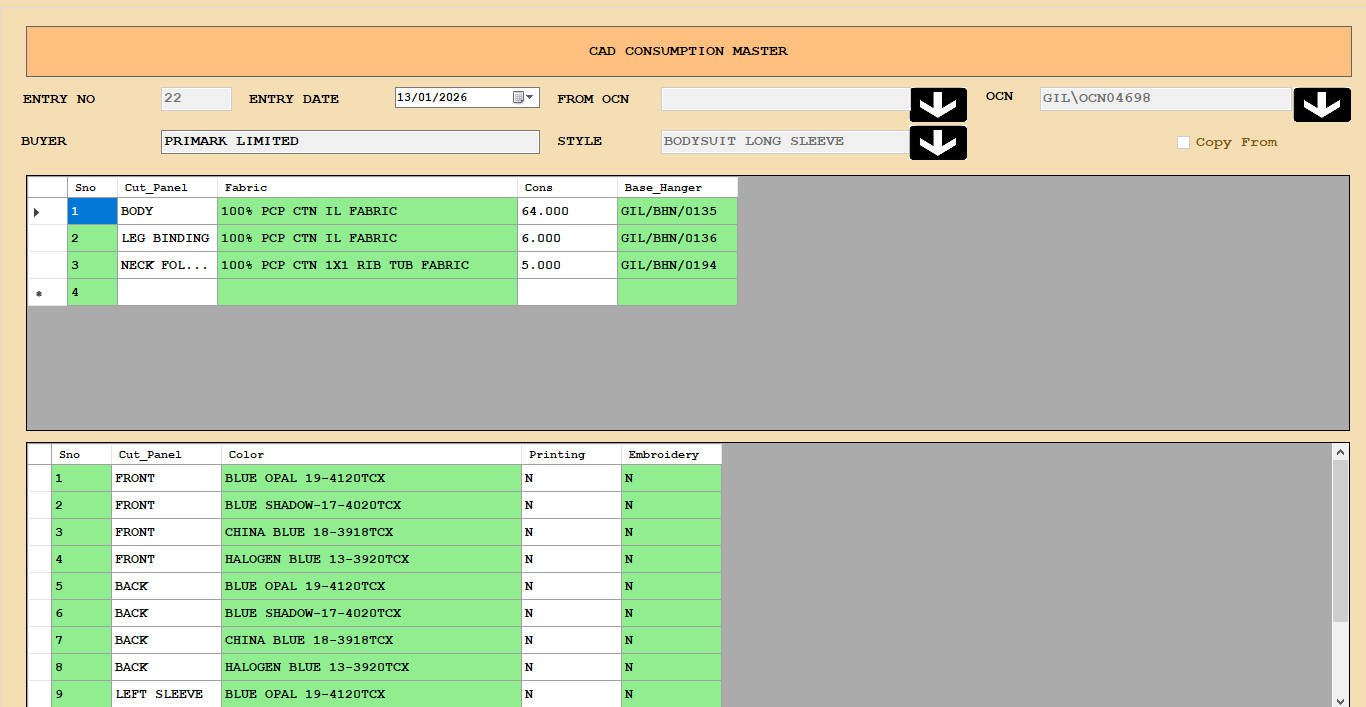Click the down-arrow button beside From OCN
This screenshot has height=707, width=1366.
pos(938,105)
